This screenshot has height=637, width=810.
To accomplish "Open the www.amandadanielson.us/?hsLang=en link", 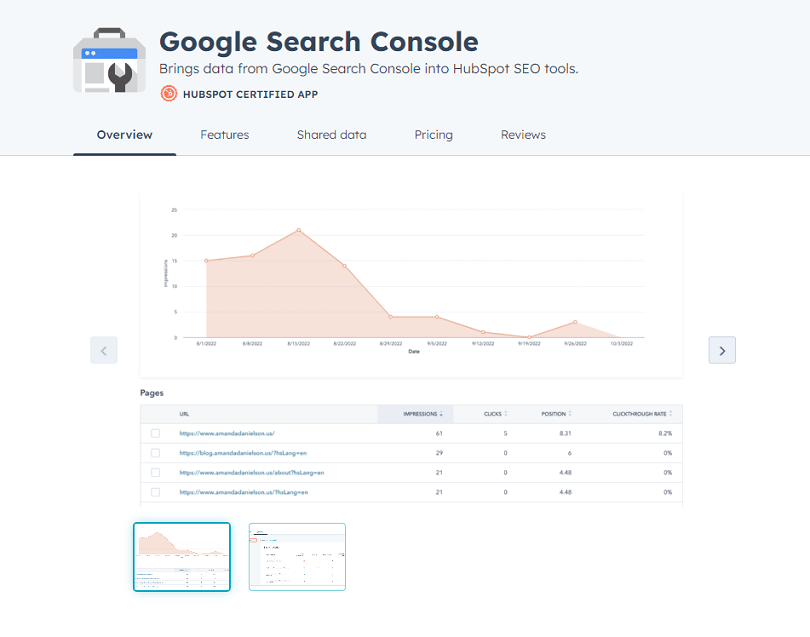I will (x=243, y=492).
